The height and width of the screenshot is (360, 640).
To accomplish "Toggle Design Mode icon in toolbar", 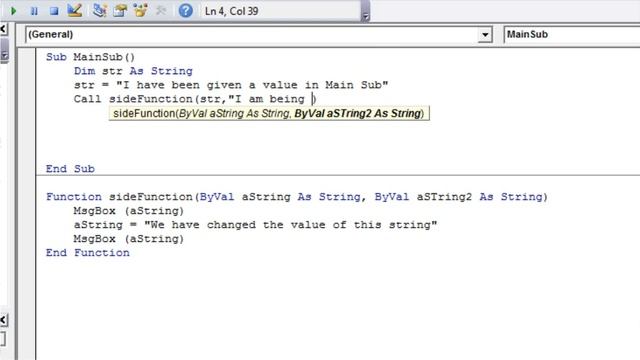I will point(75,10).
